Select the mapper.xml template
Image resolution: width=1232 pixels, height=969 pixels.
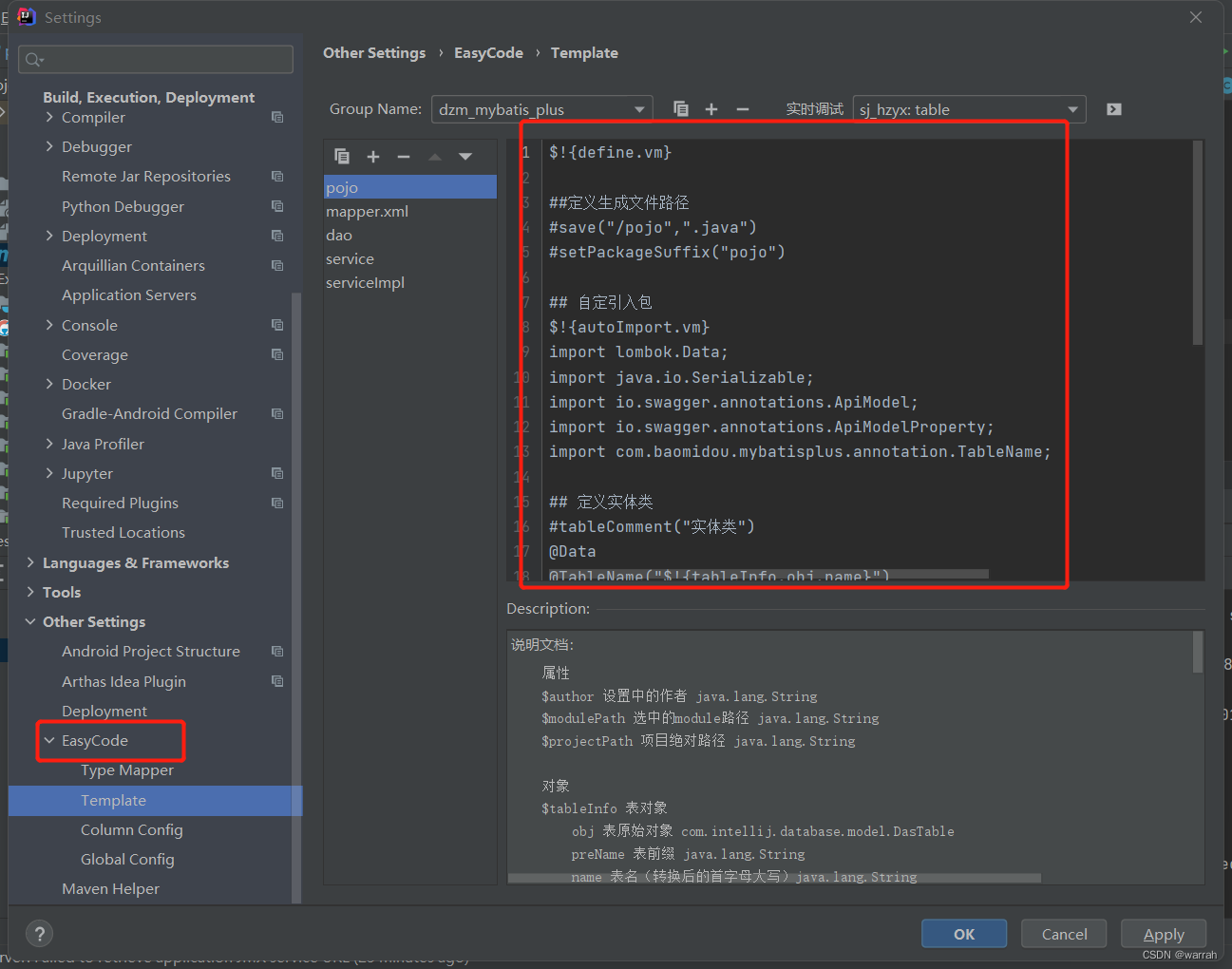(410, 211)
